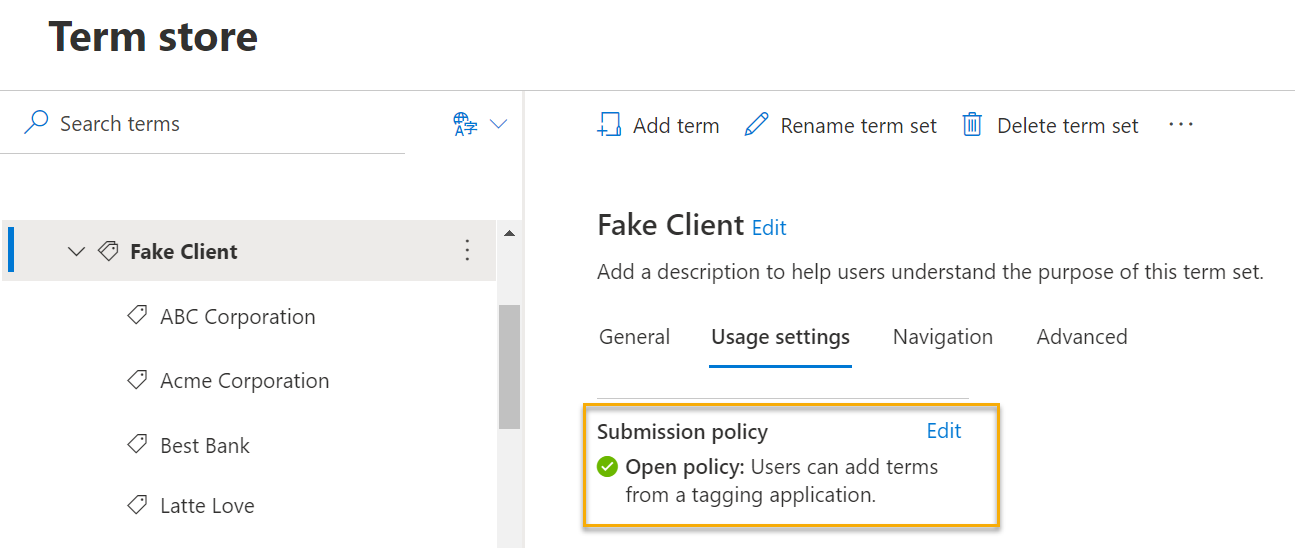The image size is (1295, 548).
Task: Collapse the Fake Client term set
Action: (x=76, y=251)
